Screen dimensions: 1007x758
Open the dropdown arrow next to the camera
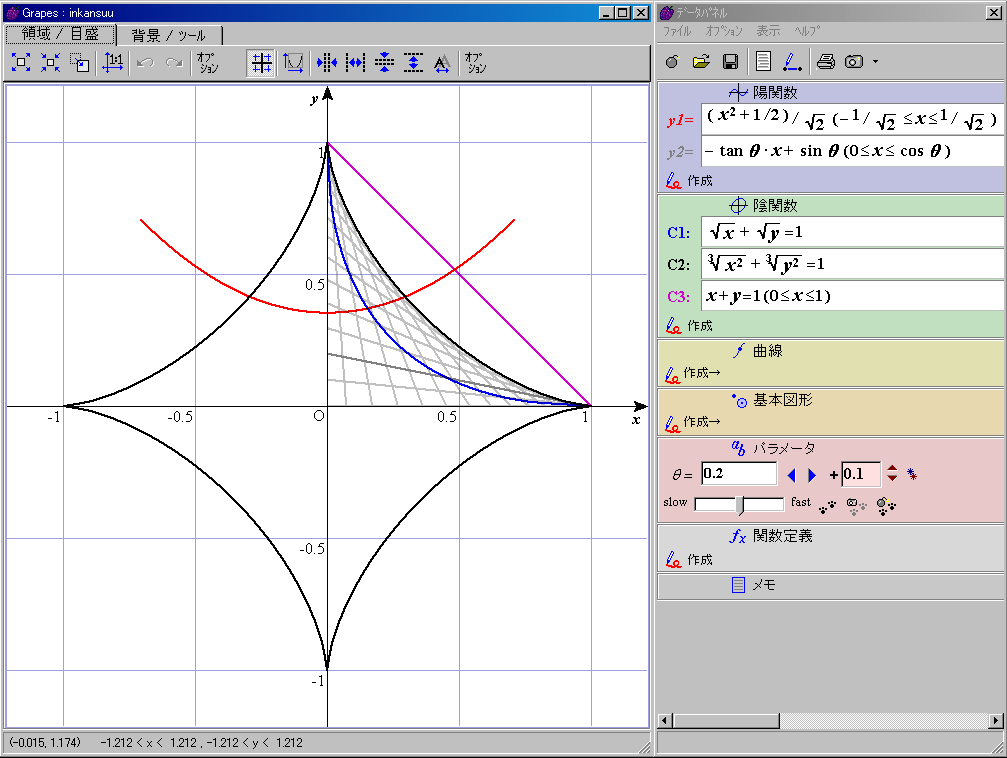pyautogui.click(x=875, y=62)
